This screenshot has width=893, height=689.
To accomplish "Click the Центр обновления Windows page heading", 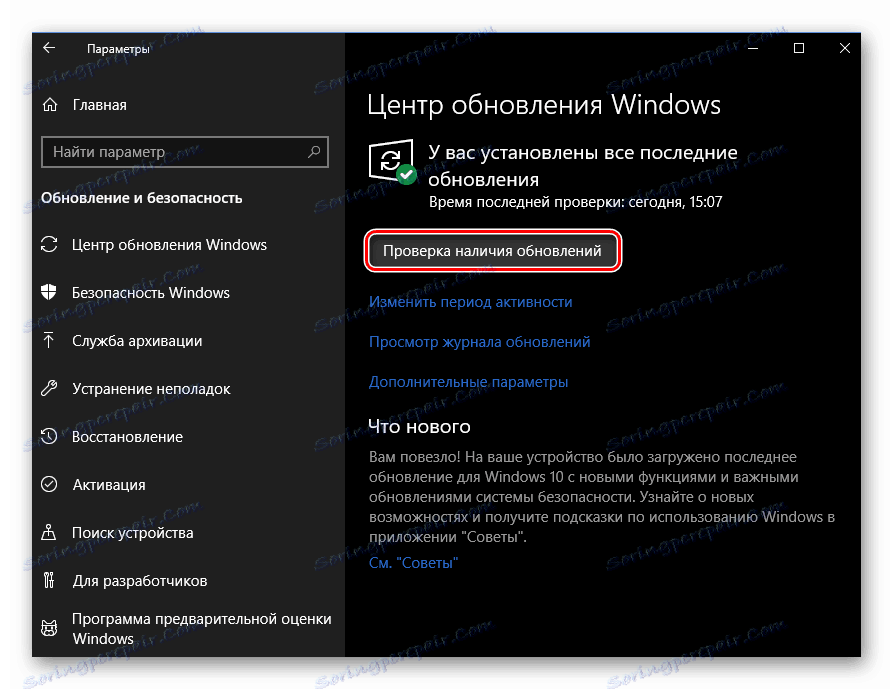I will tap(544, 105).
